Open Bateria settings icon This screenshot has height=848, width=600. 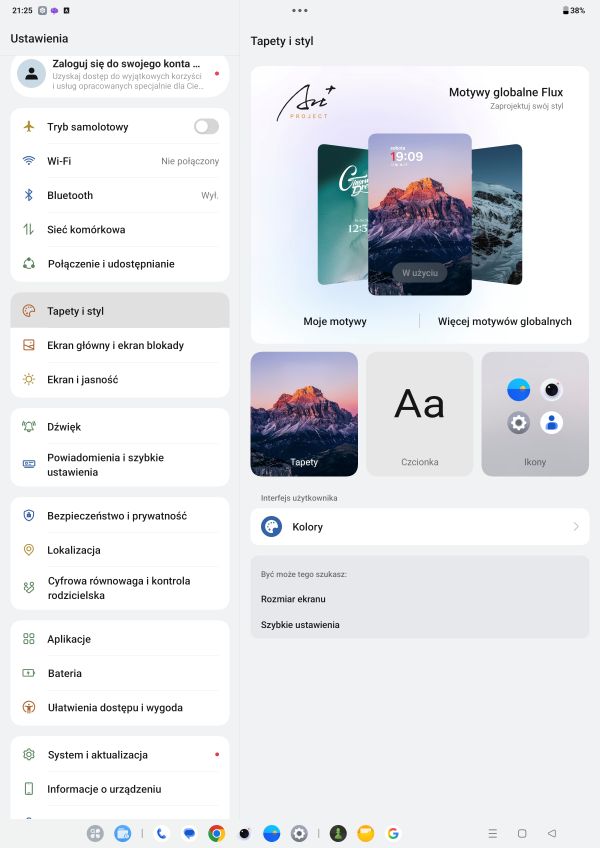[29, 673]
